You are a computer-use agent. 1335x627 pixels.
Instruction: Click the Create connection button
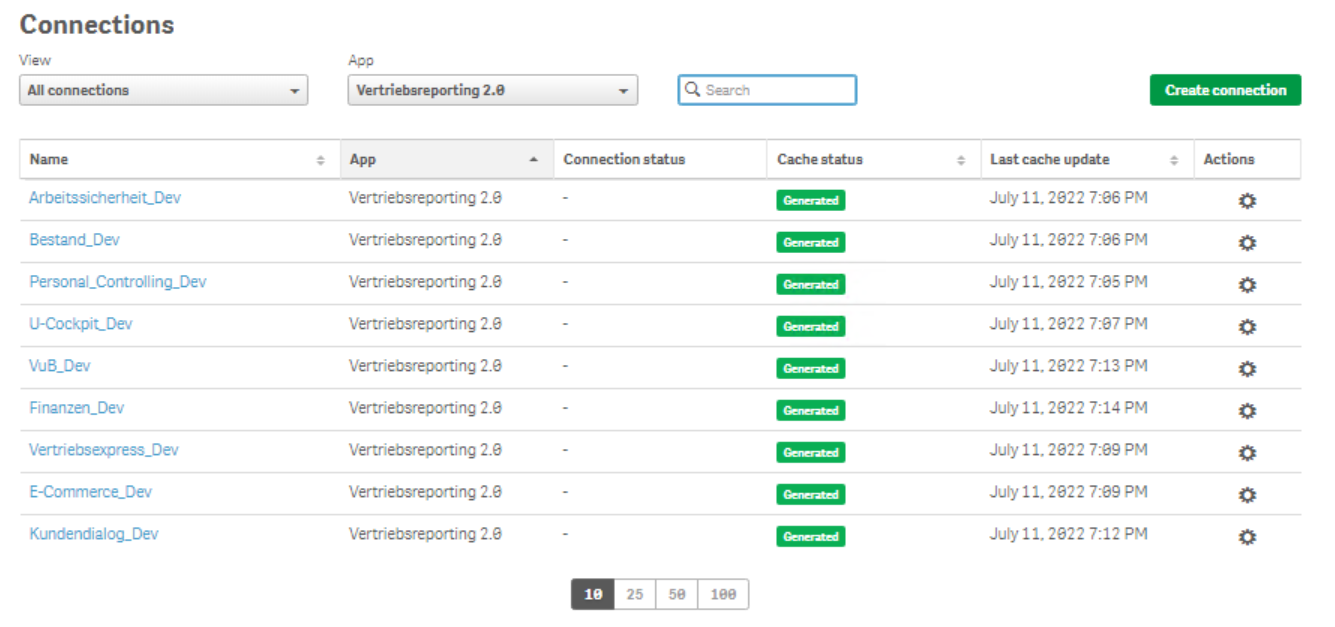(x=1225, y=90)
